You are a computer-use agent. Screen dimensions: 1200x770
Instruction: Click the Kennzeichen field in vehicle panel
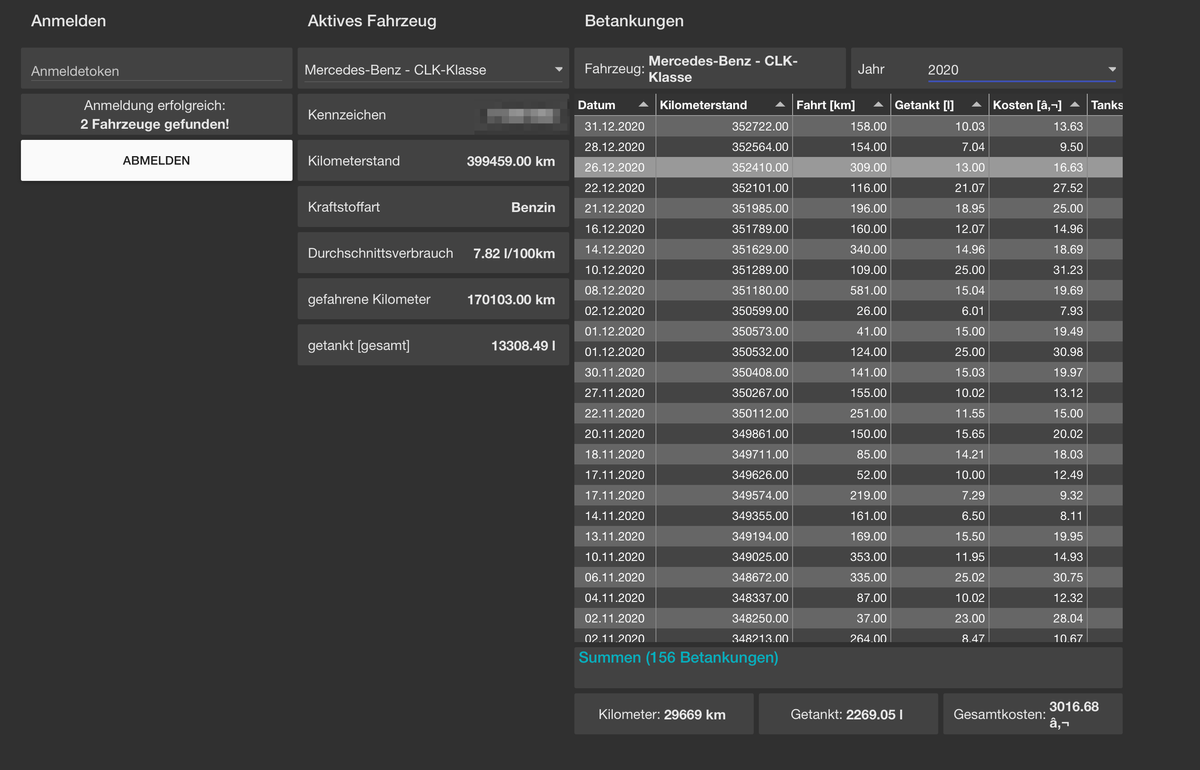point(433,115)
